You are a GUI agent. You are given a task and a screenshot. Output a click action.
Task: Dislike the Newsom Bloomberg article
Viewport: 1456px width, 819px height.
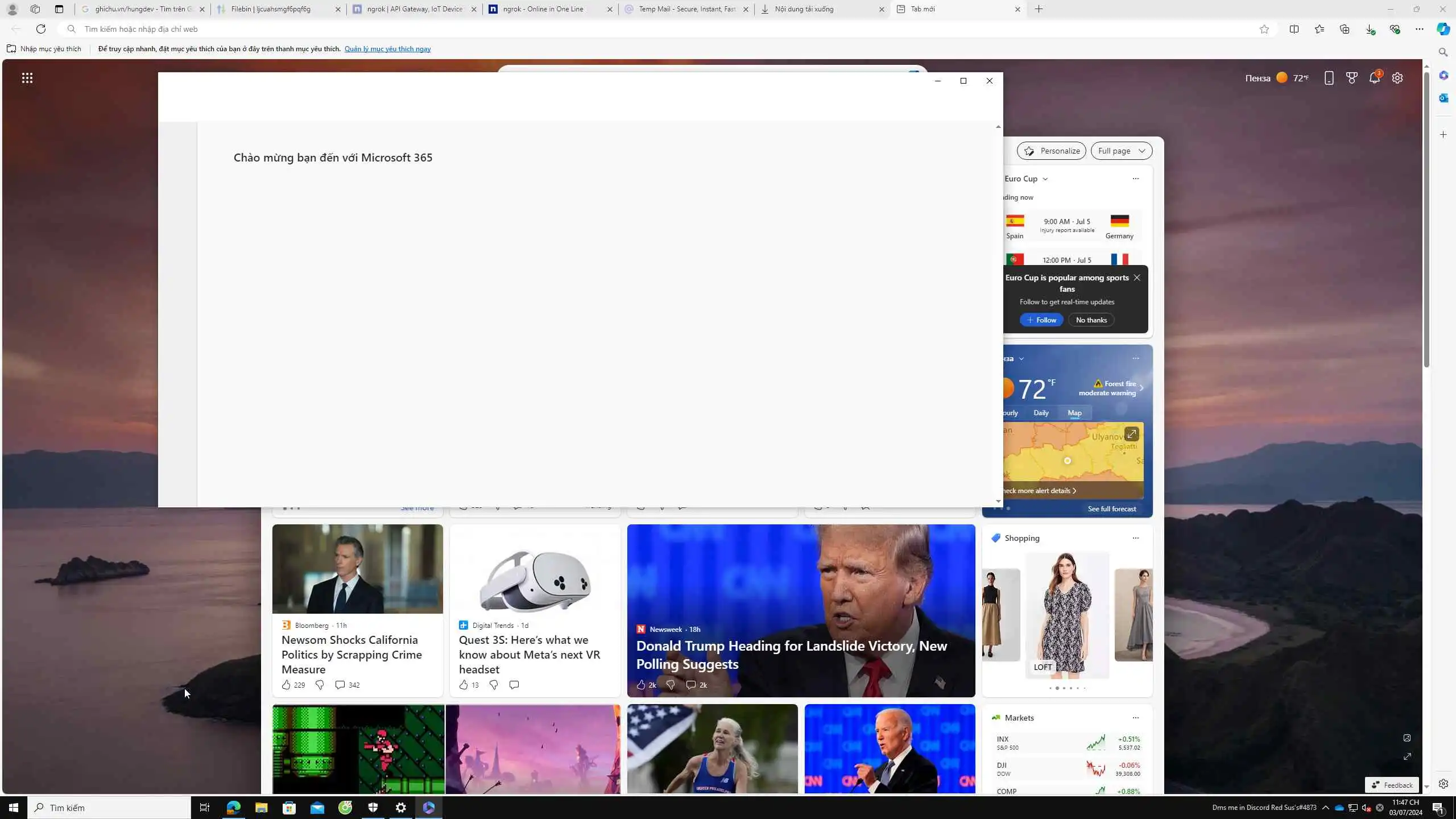pyautogui.click(x=320, y=685)
